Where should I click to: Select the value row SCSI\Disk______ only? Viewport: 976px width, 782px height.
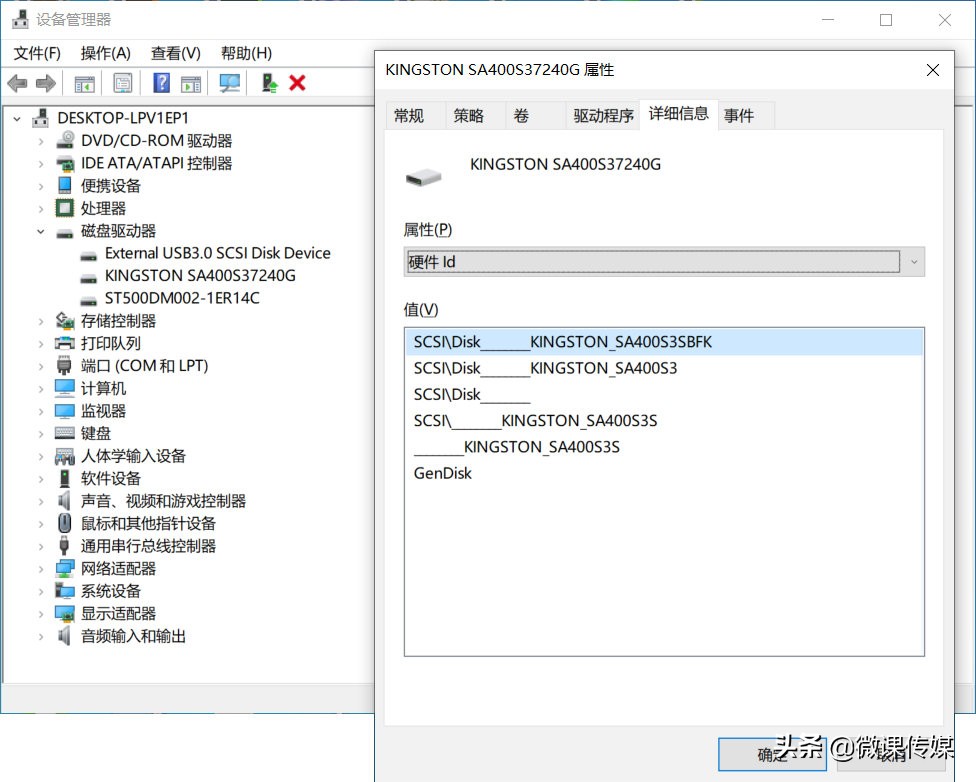coord(664,395)
